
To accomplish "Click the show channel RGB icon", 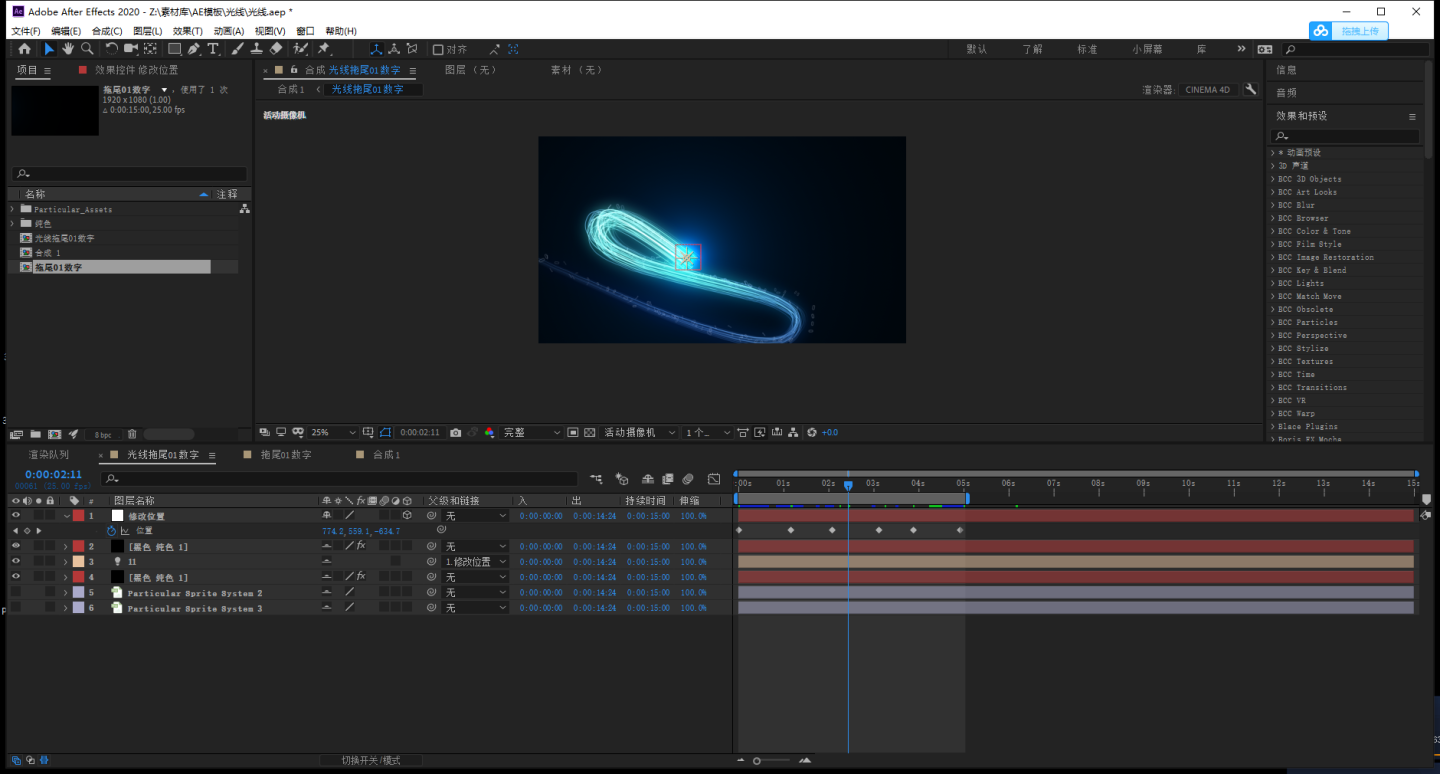I will pyautogui.click(x=489, y=433).
